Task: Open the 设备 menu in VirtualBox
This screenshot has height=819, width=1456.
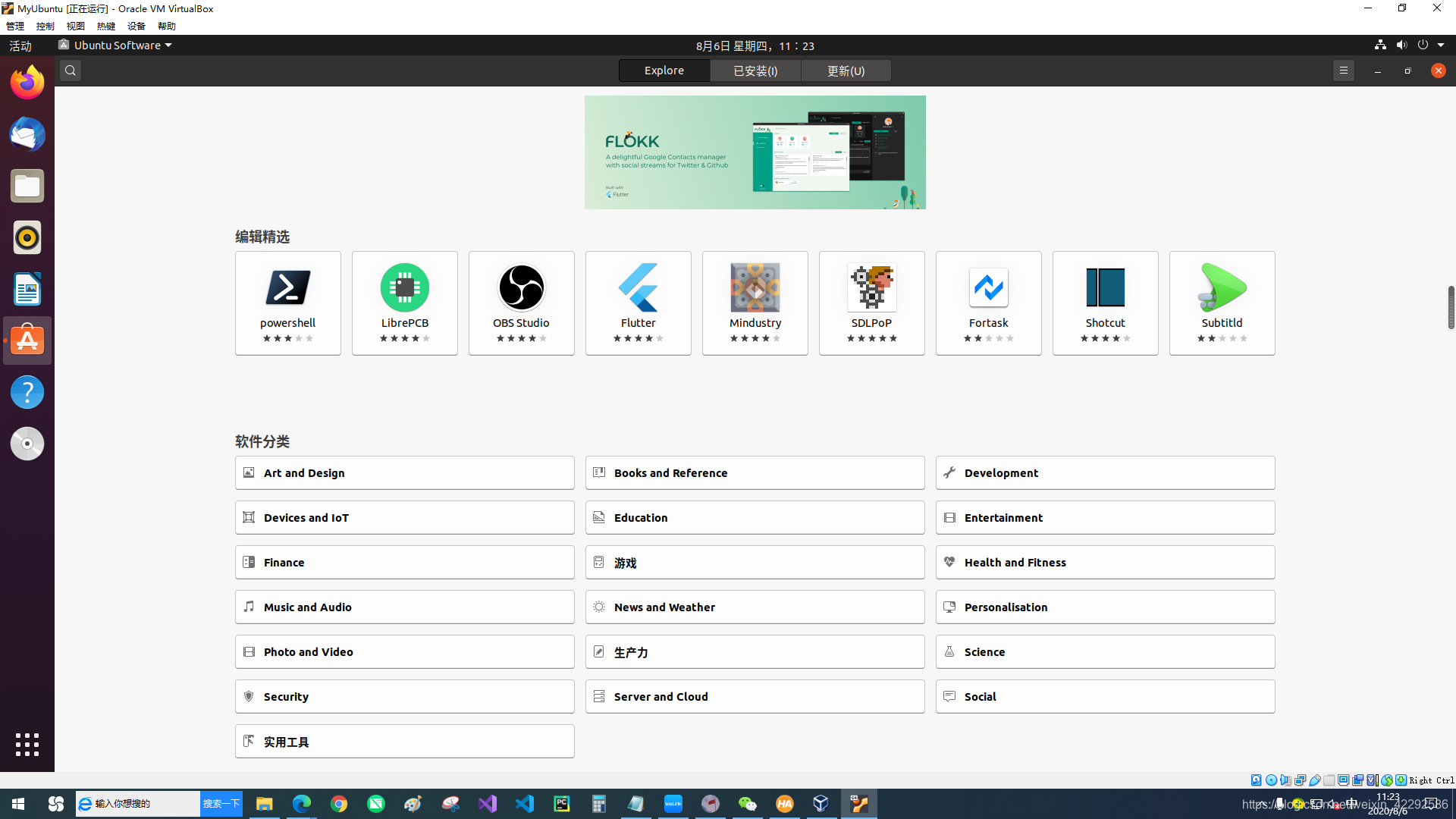Action: (x=136, y=25)
